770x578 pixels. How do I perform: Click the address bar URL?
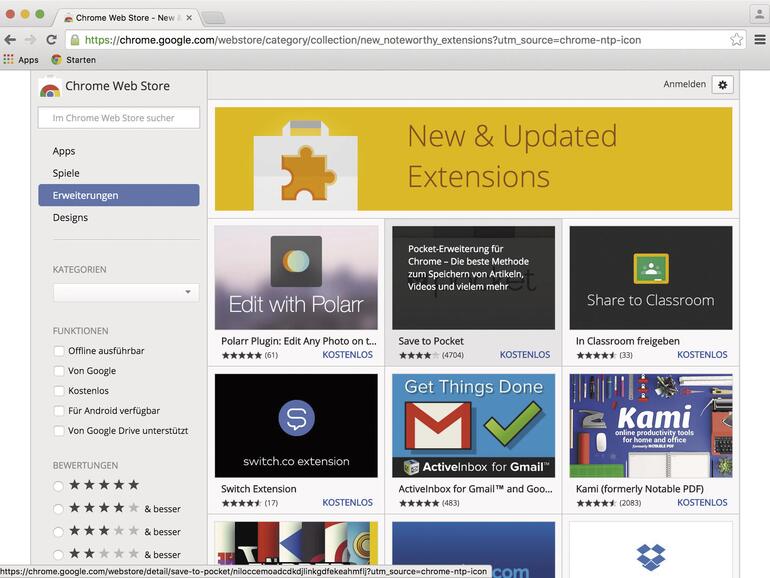(363, 40)
